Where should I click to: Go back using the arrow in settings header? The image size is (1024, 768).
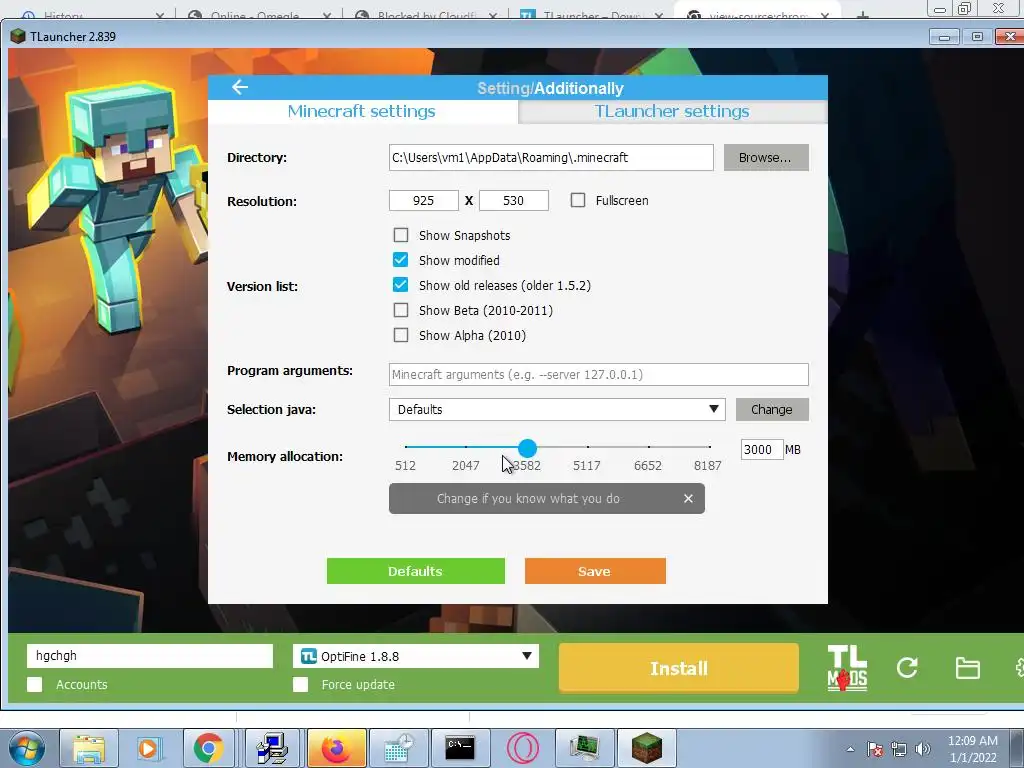tap(240, 87)
